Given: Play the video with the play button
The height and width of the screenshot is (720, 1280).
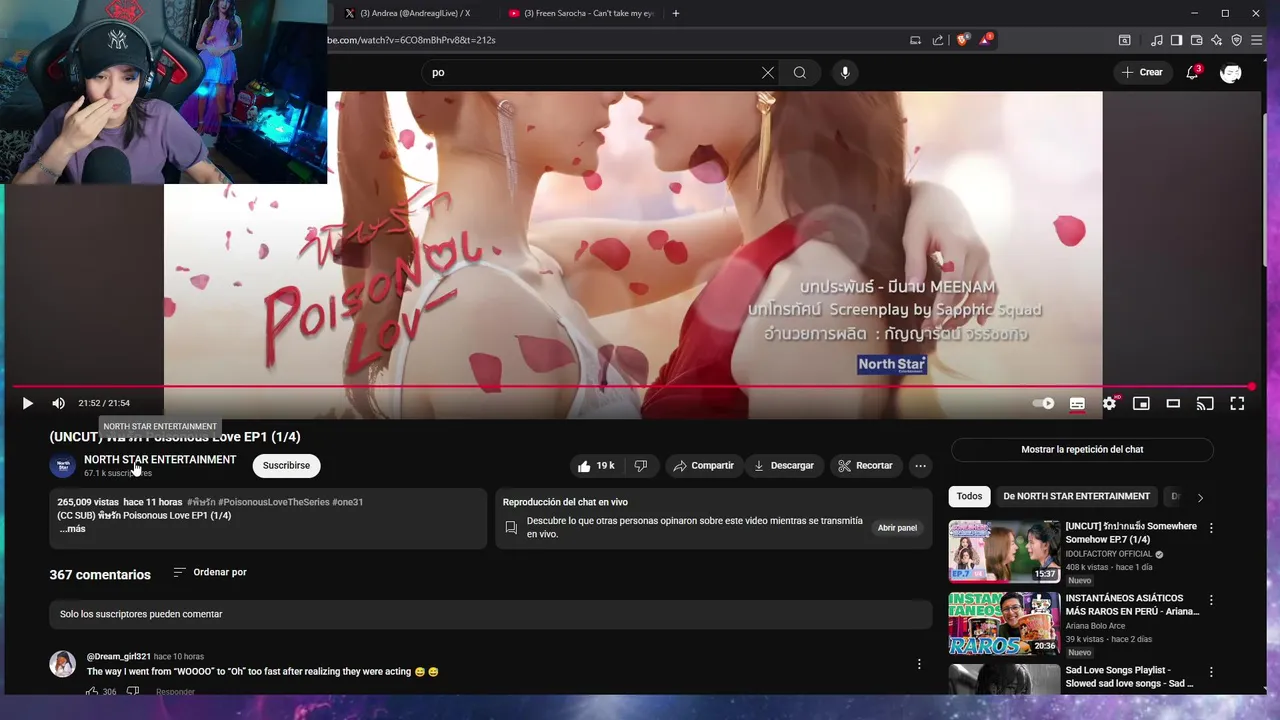Looking at the screenshot, I should coord(27,403).
